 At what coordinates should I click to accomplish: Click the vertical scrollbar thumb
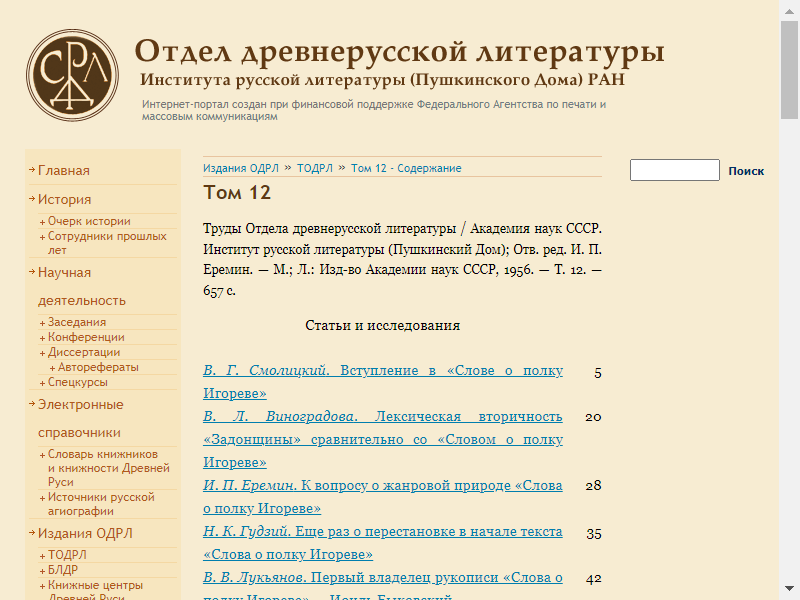pyautogui.click(x=789, y=70)
